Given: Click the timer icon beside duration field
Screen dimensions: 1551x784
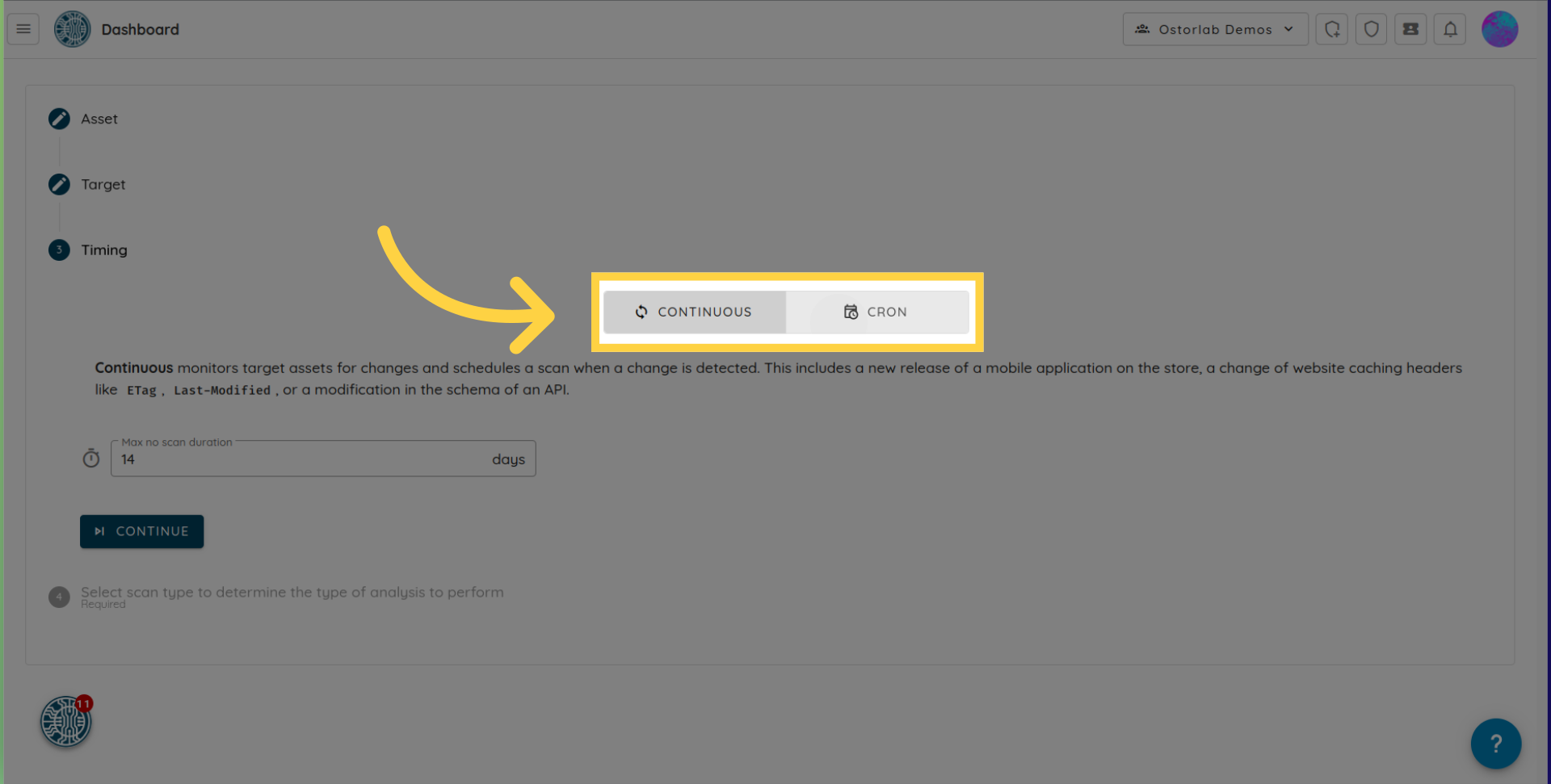Looking at the screenshot, I should (x=91, y=459).
